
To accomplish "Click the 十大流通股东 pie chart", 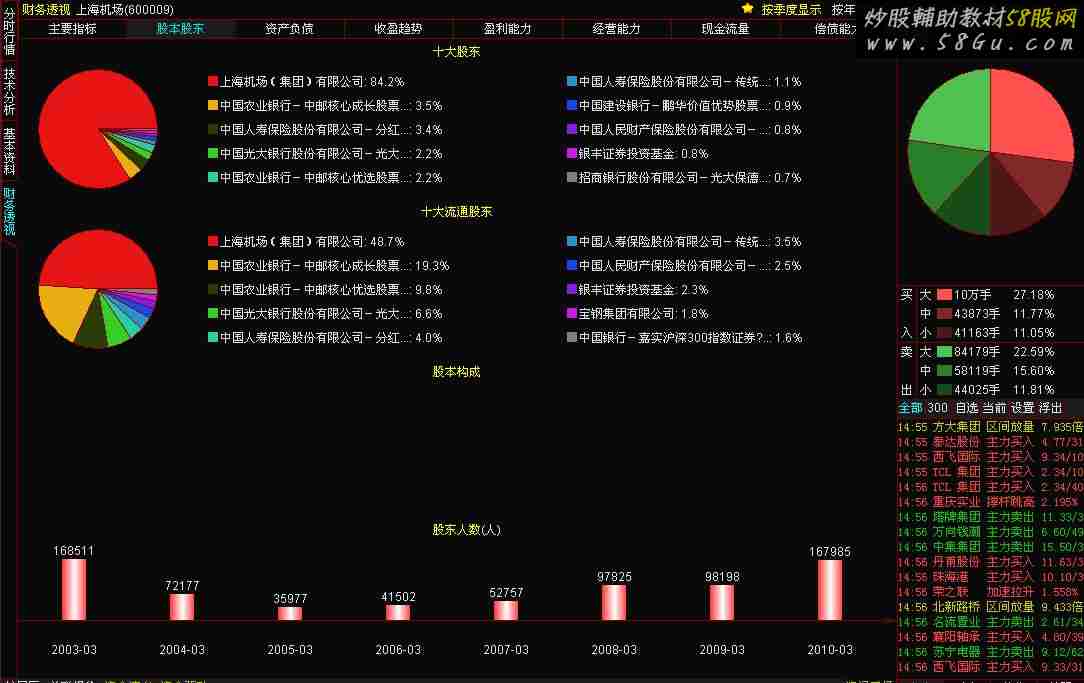I will coord(98,289).
